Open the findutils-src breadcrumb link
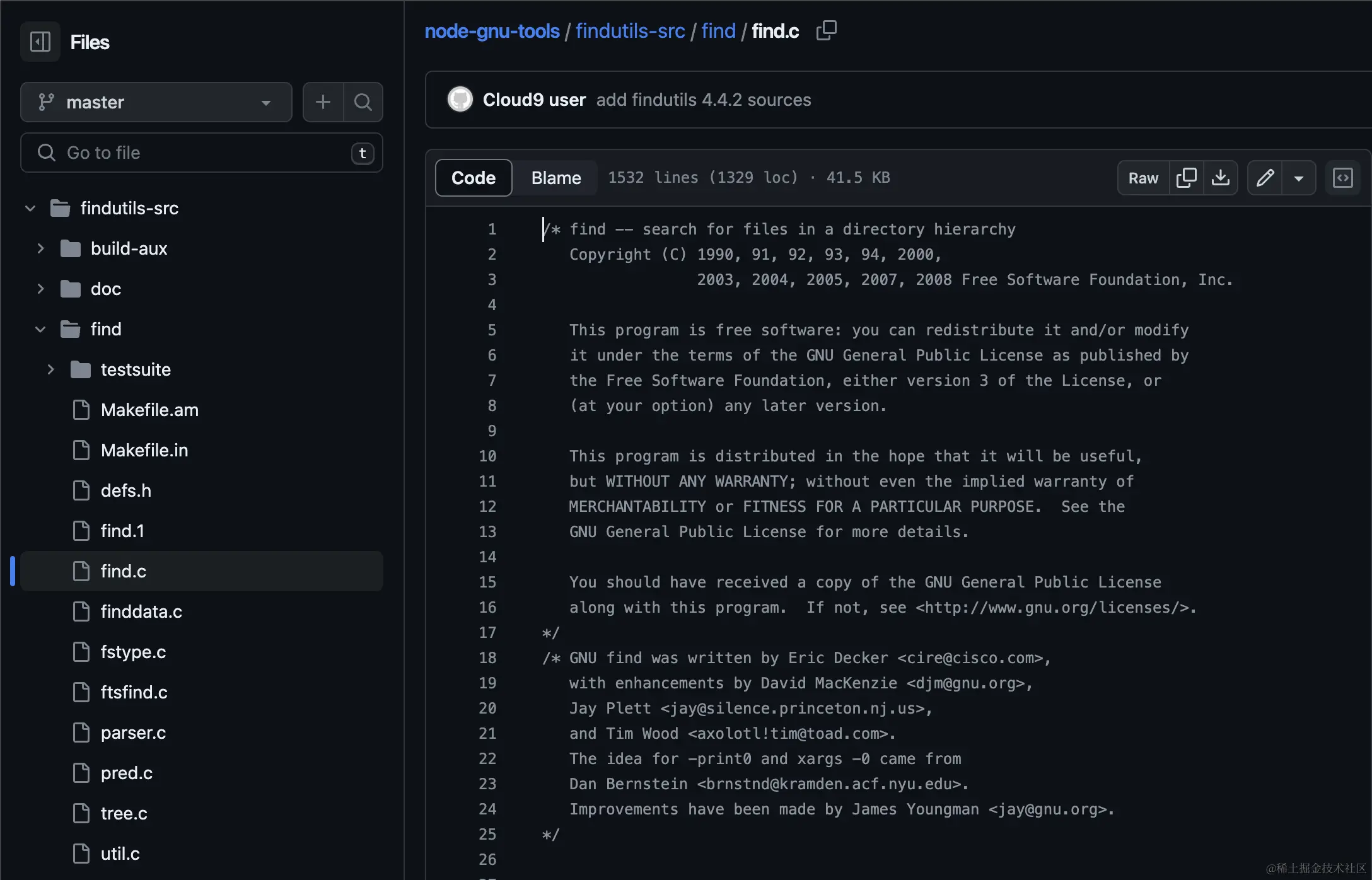This screenshot has height=880, width=1372. point(630,30)
